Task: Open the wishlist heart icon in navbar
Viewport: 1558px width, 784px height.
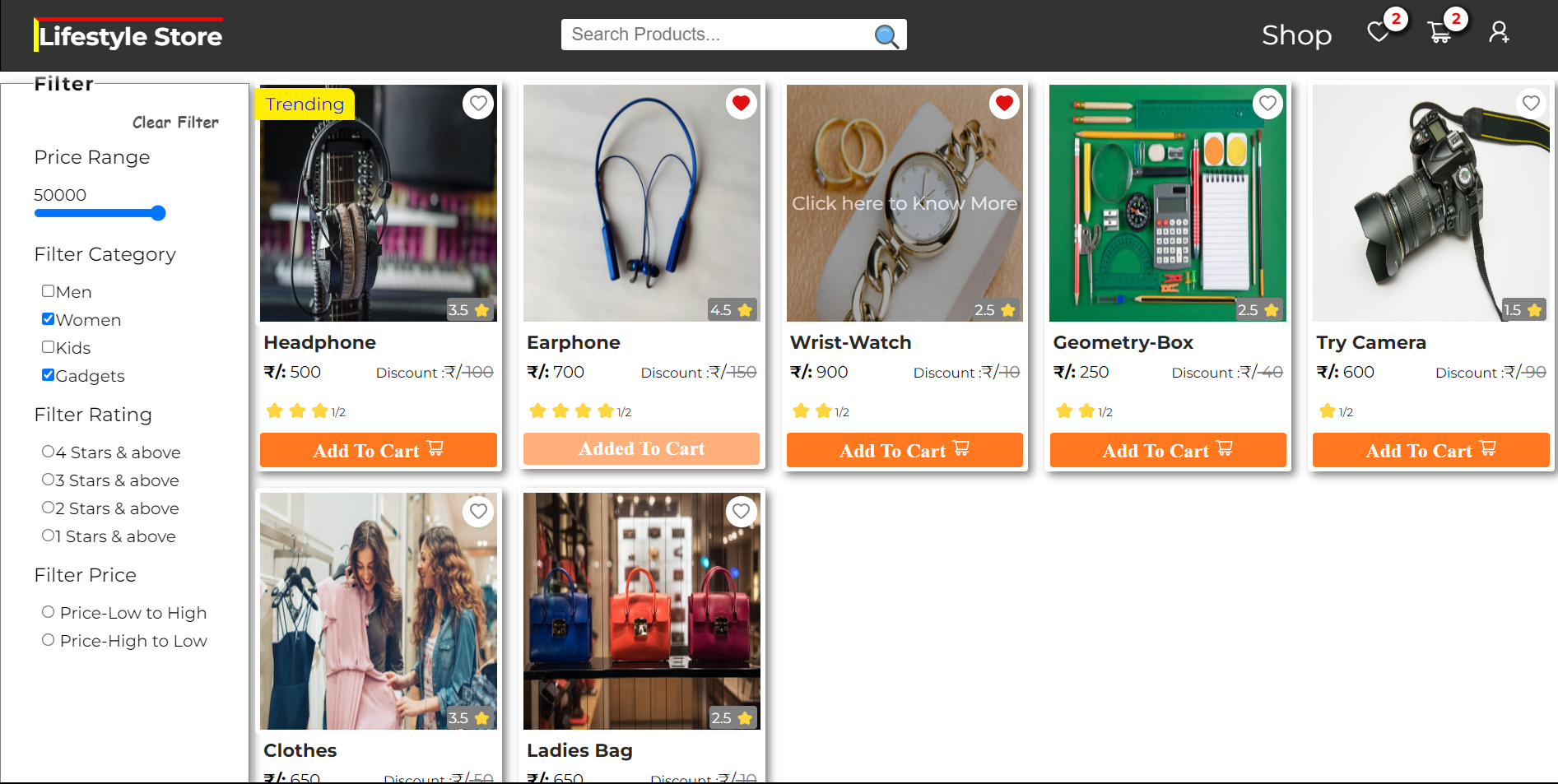Action: click(x=1378, y=31)
